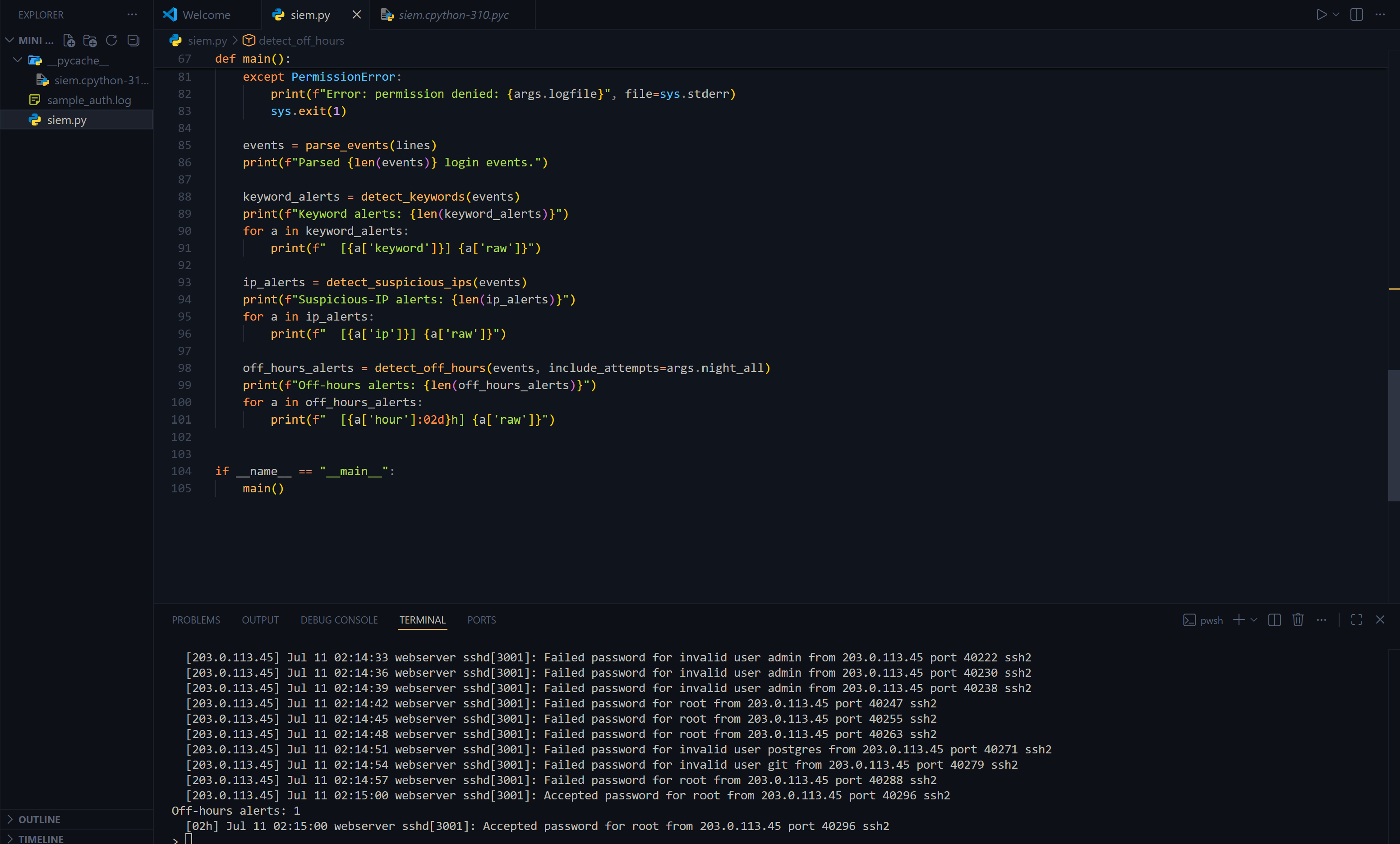Refresh the Explorer file tree
This screenshot has width=1400, height=844.
[111, 40]
